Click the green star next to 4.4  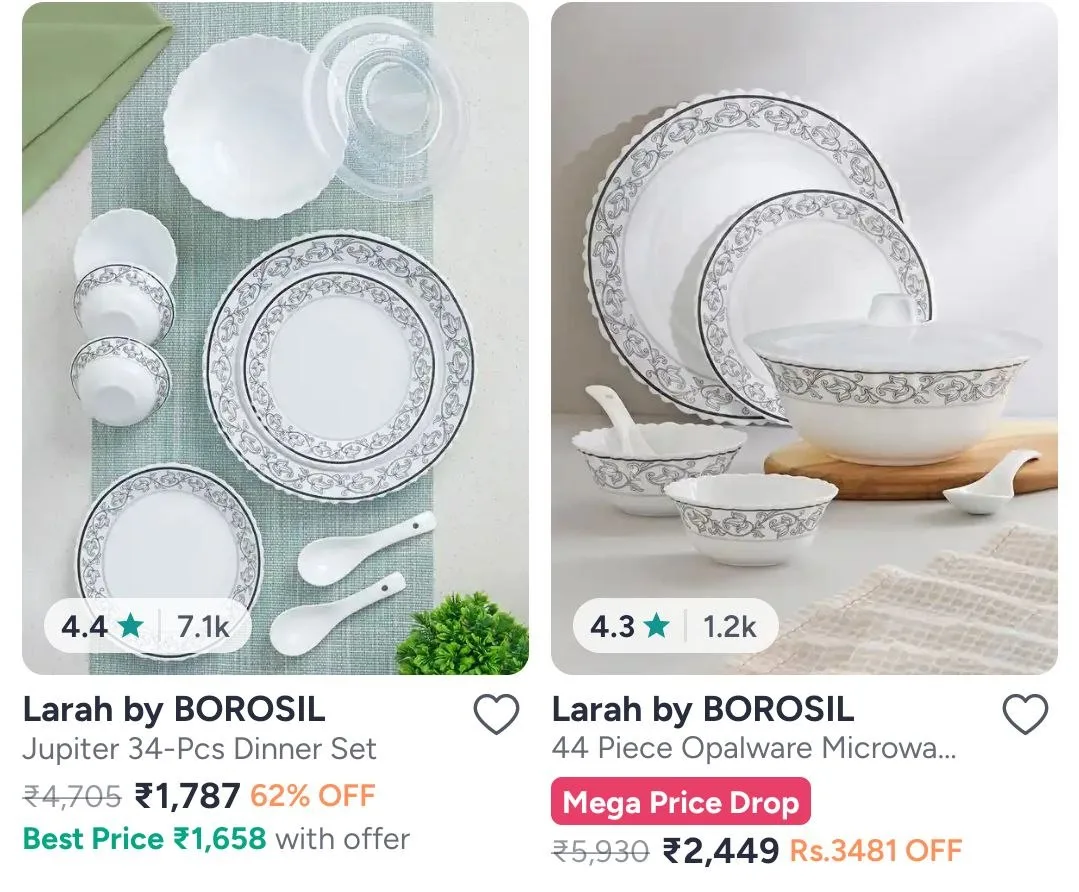coord(130,626)
